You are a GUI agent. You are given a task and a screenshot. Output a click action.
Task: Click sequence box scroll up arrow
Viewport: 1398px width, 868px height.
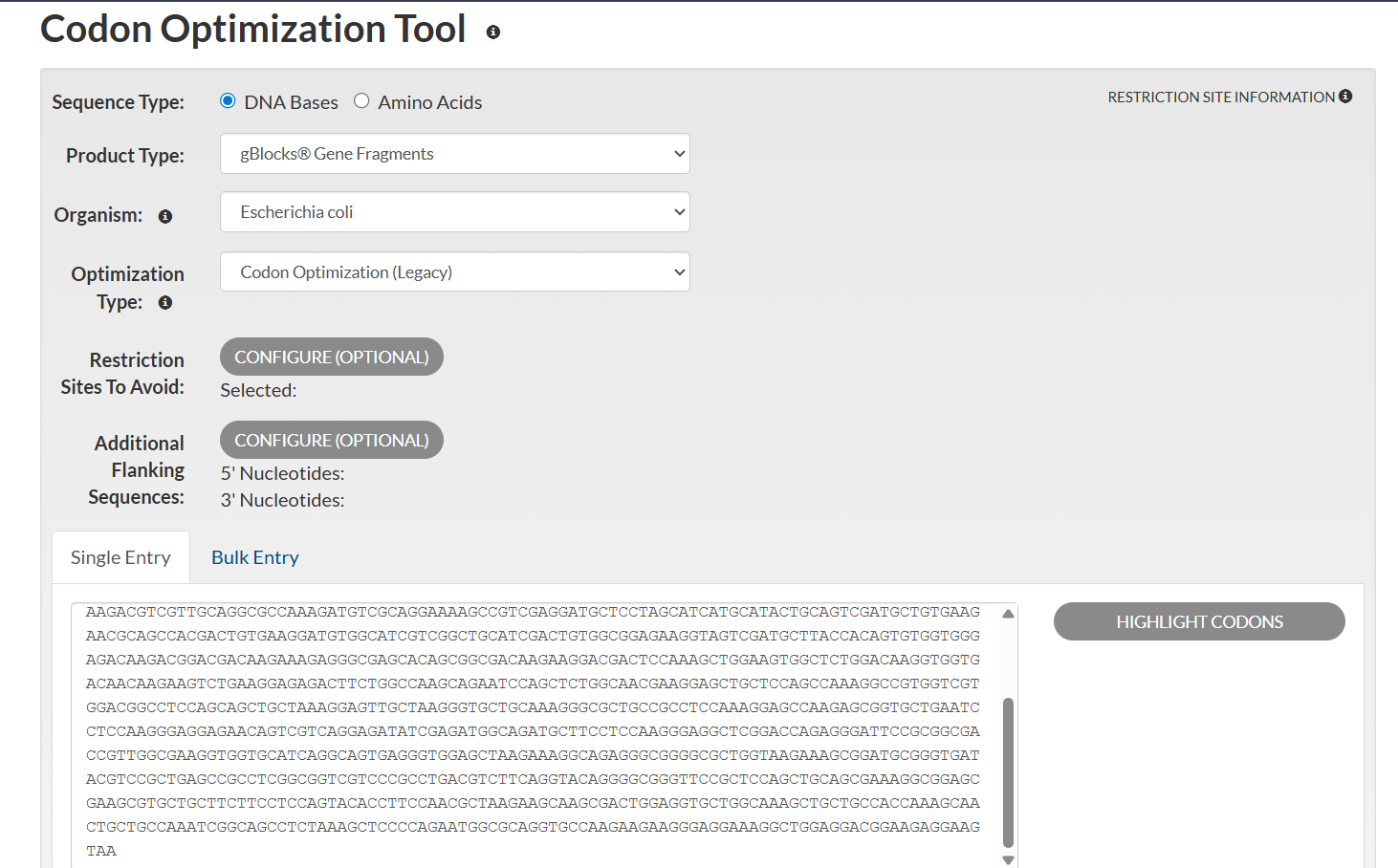[1008, 614]
